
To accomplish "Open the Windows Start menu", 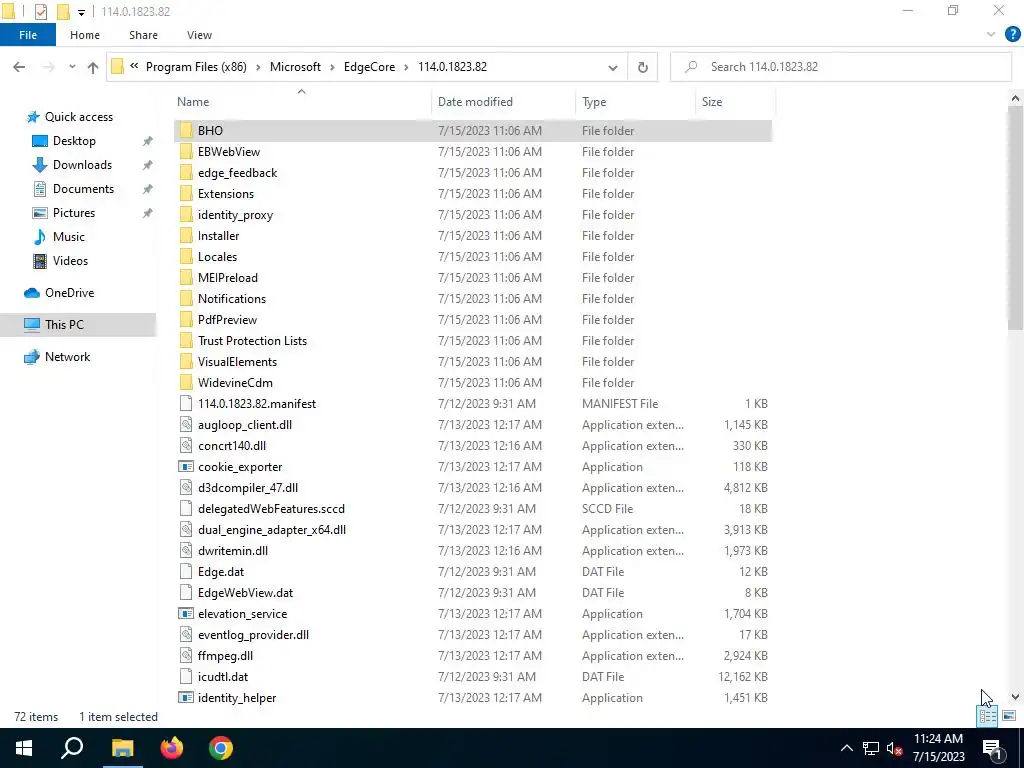I will pos(24,748).
